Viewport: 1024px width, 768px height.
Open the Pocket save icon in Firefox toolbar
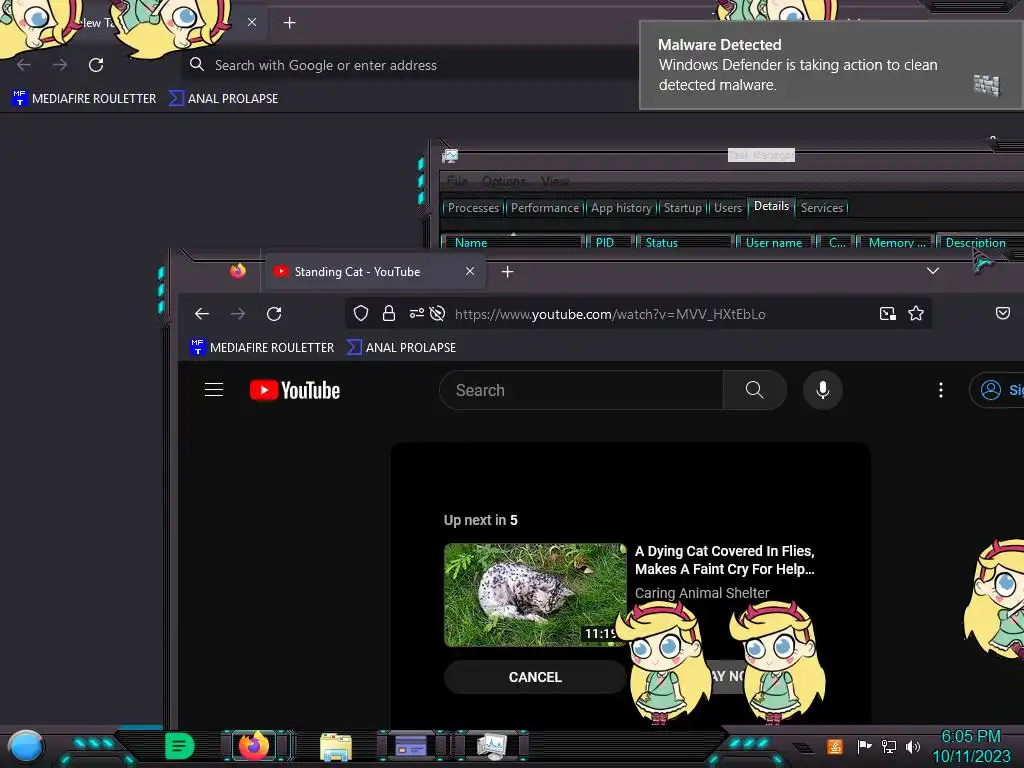point(1002,313)
